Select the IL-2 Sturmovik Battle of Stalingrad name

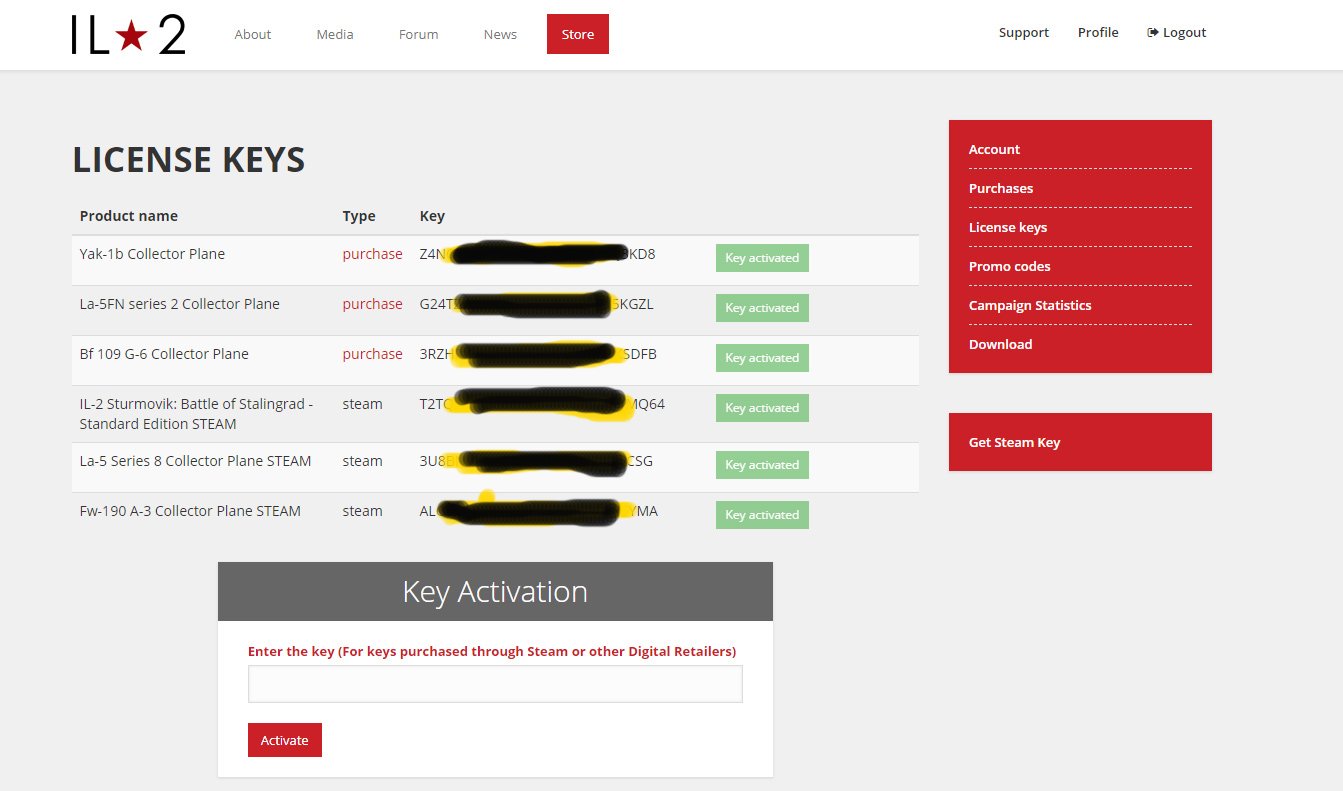coord(196,414)
